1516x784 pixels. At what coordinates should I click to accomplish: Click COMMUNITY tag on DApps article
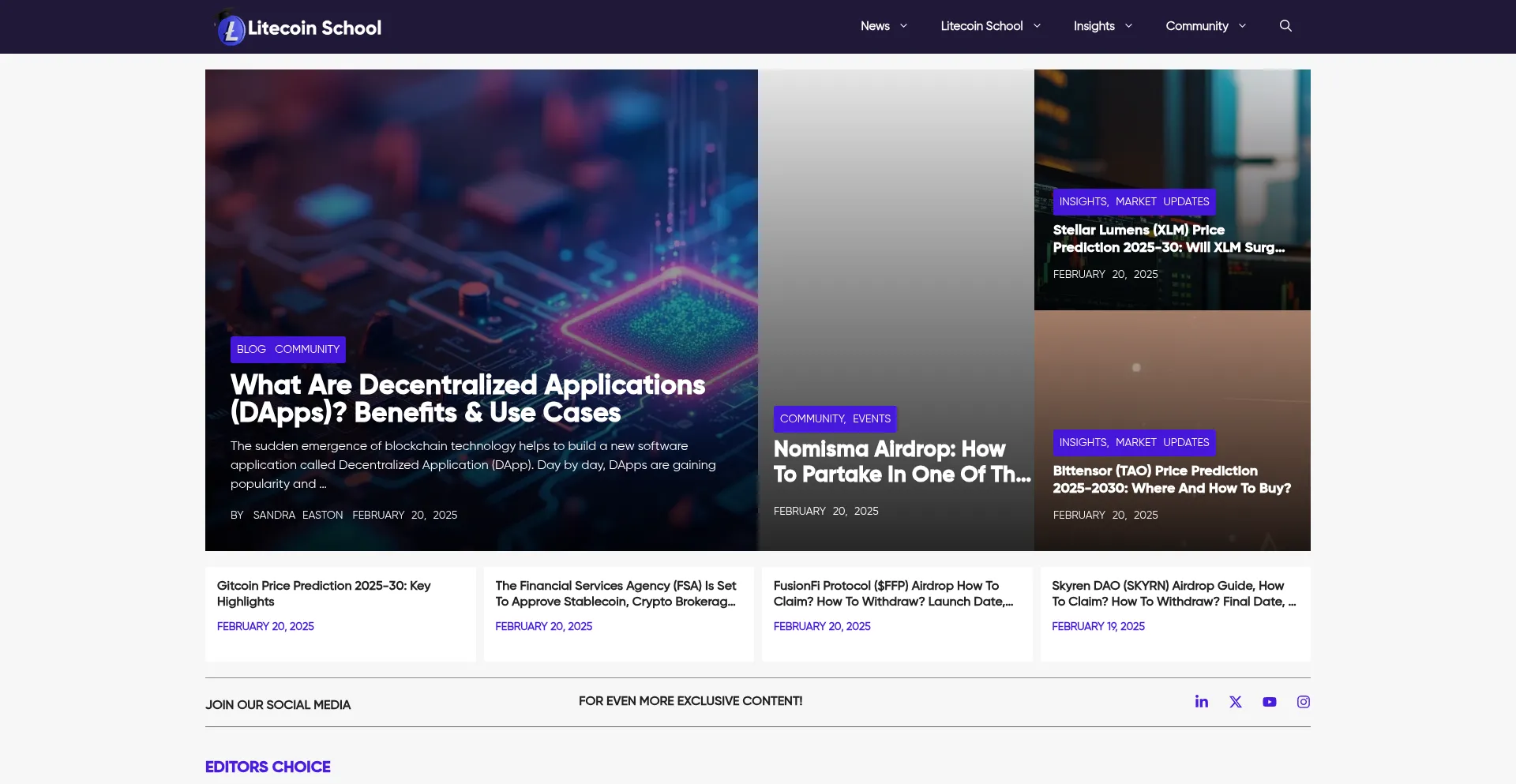(307, 349)
